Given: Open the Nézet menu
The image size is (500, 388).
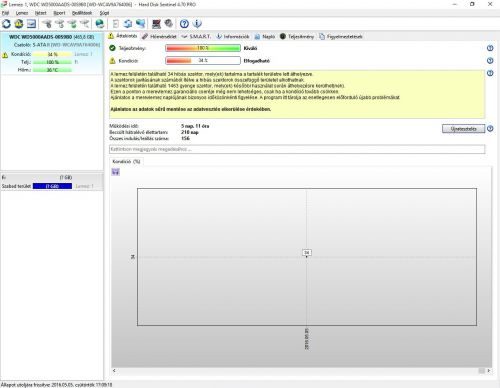Looking at the screenshot, I should click(41, 13).
